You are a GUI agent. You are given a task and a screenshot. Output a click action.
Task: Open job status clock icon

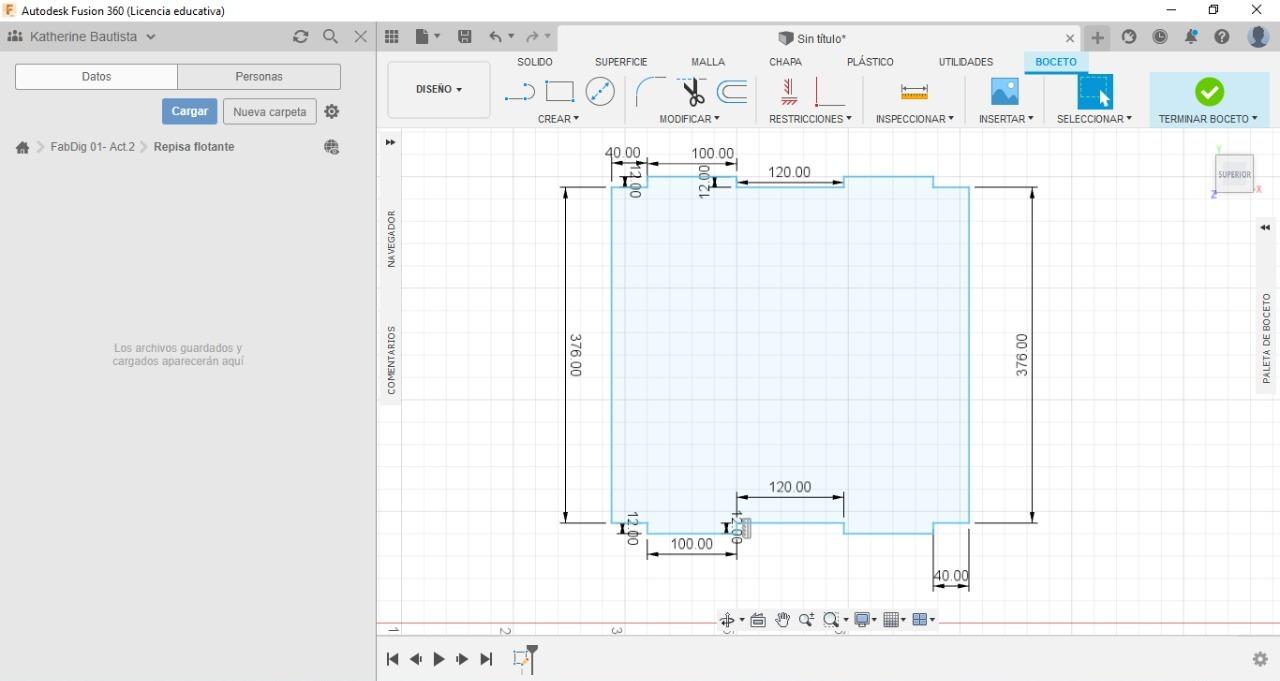(1160, 37)
